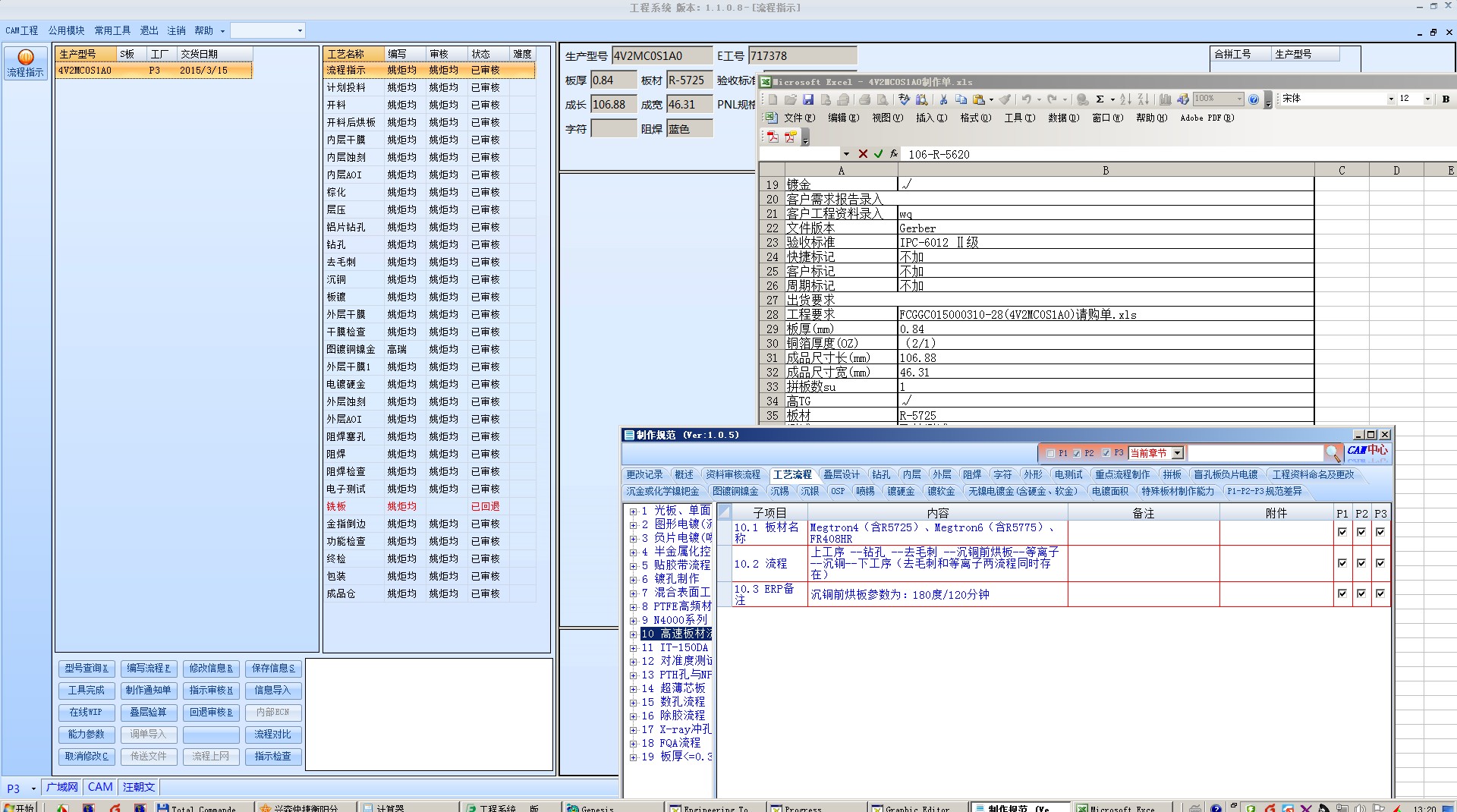
Task: Switch to the 阻焊 tab in 制作规范
Action: (x=972, y=474)
